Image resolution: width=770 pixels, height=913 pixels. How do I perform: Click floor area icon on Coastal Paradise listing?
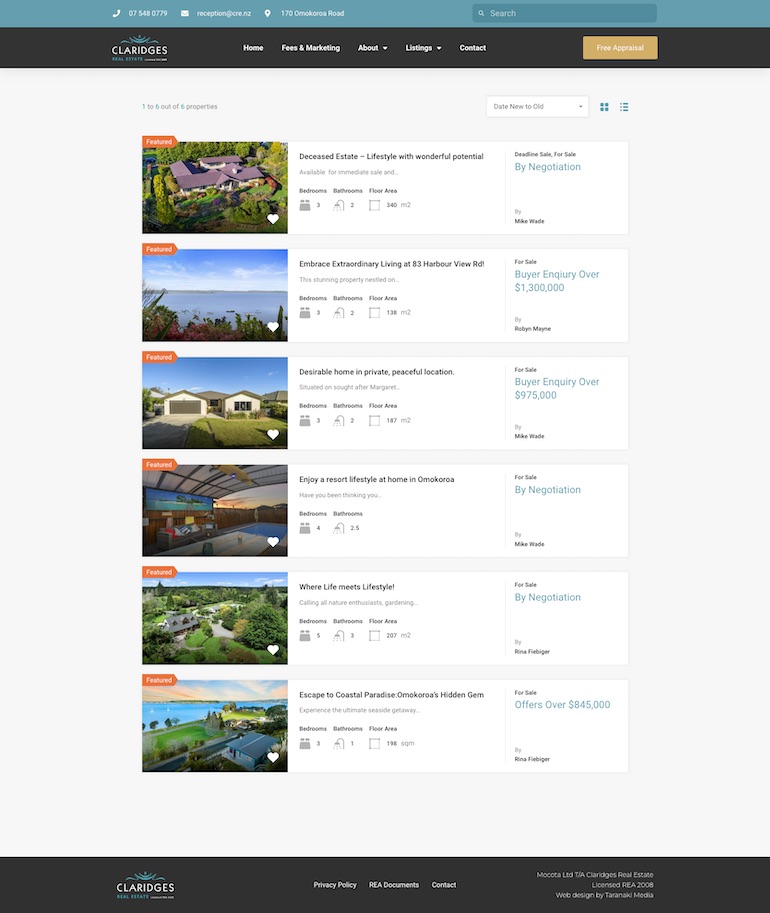tap(375, 744)
